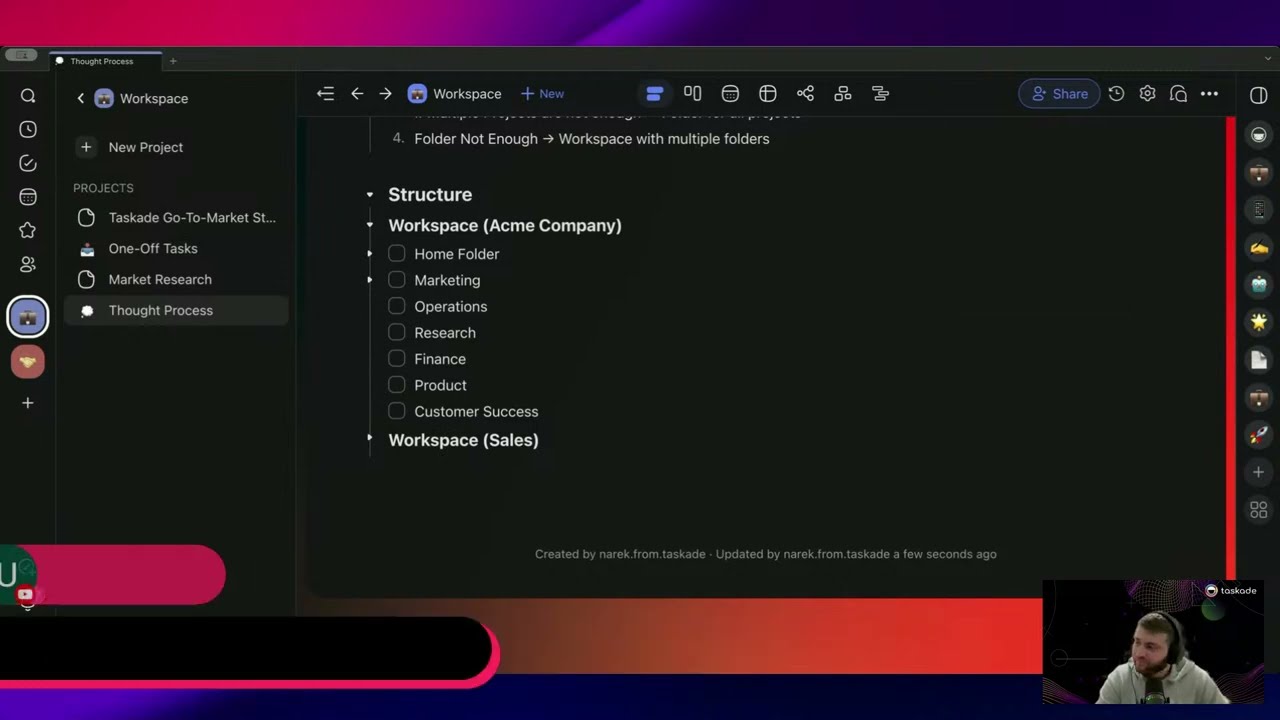
Task: Click the Structure heading text
Action: tap(430, 194)
